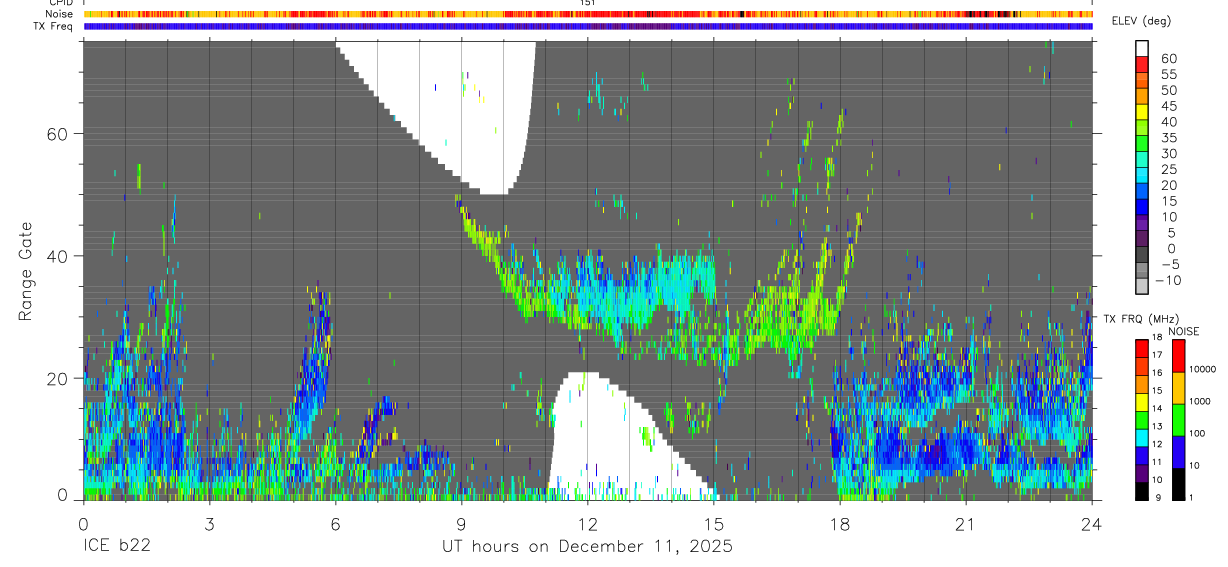Click the '16' label in the TX FRQ legend

[x=1157, y=373]
